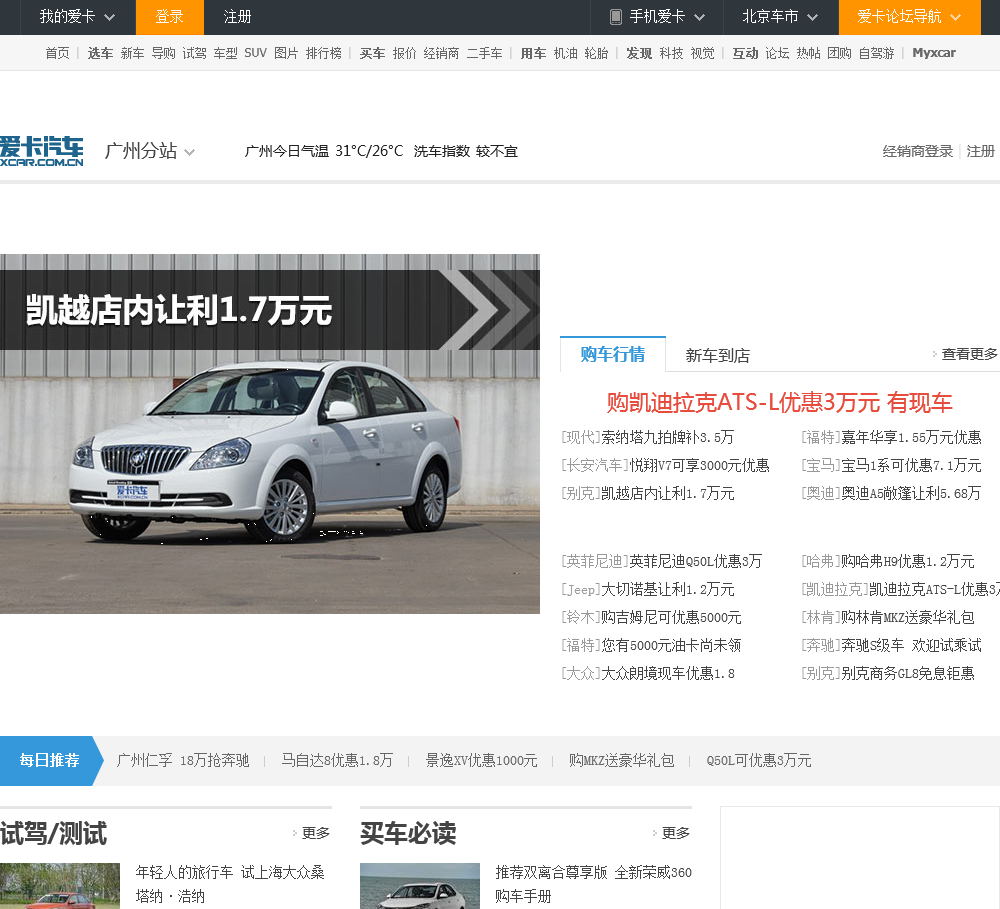Open the 购MKZ送豪华礼包 recommendation
The width and height of the screenshot is (1000, 909).
pyautogui.click(x=621, y=760)
